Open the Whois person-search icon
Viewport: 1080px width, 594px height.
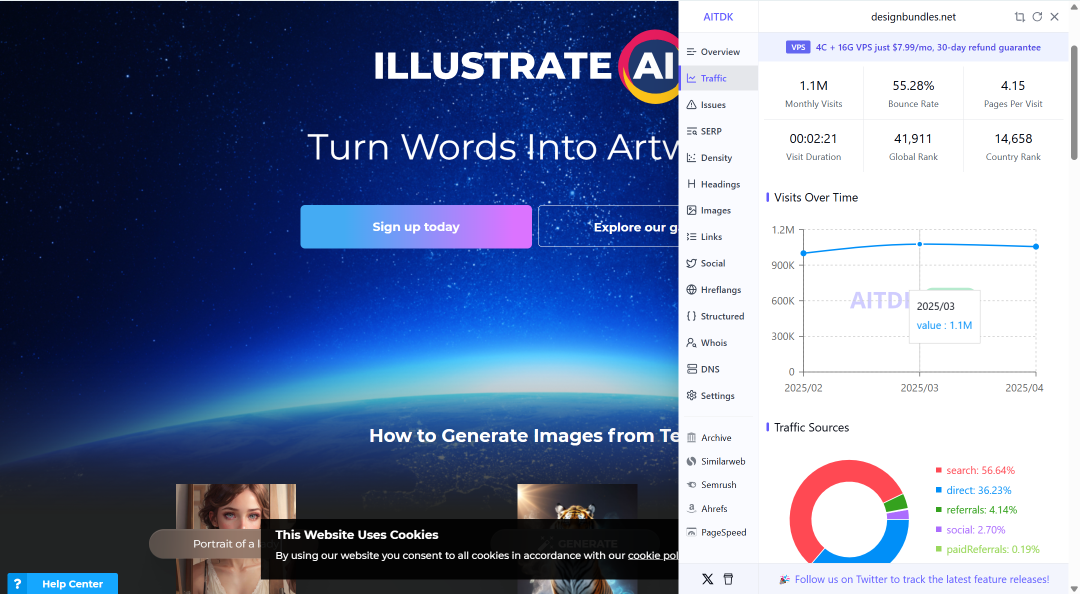click(x=691, y=342)
